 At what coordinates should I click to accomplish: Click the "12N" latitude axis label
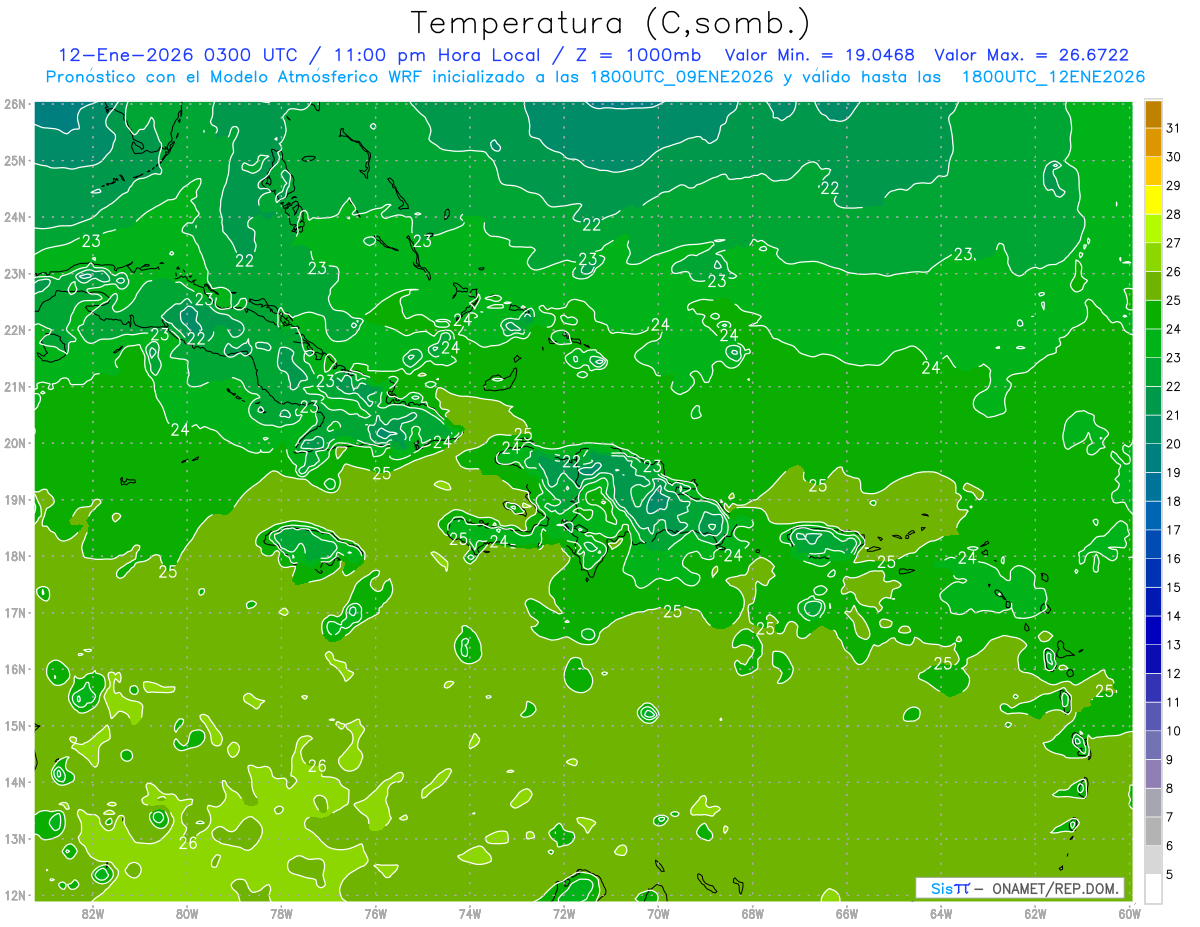click(15, 895)
